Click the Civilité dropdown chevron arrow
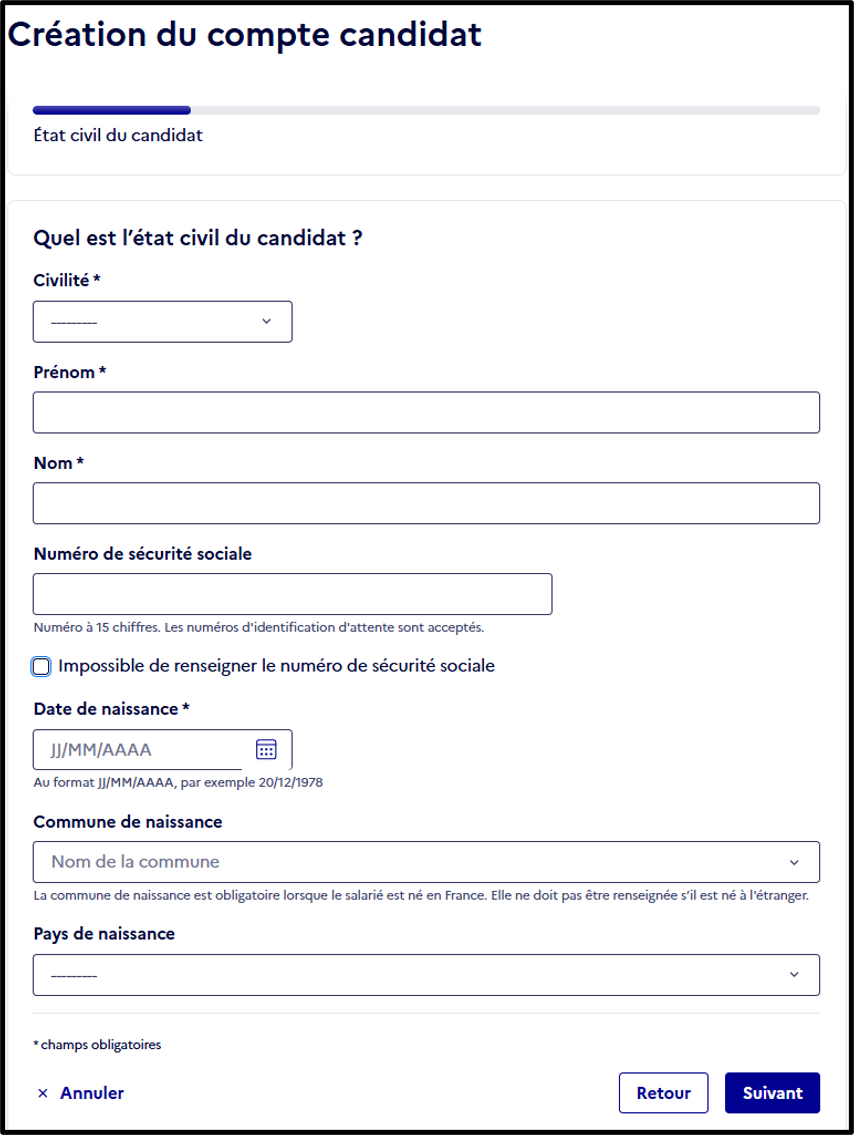Image resolution: width=854 pixels, height=1135 pixels. coord(266,321)
